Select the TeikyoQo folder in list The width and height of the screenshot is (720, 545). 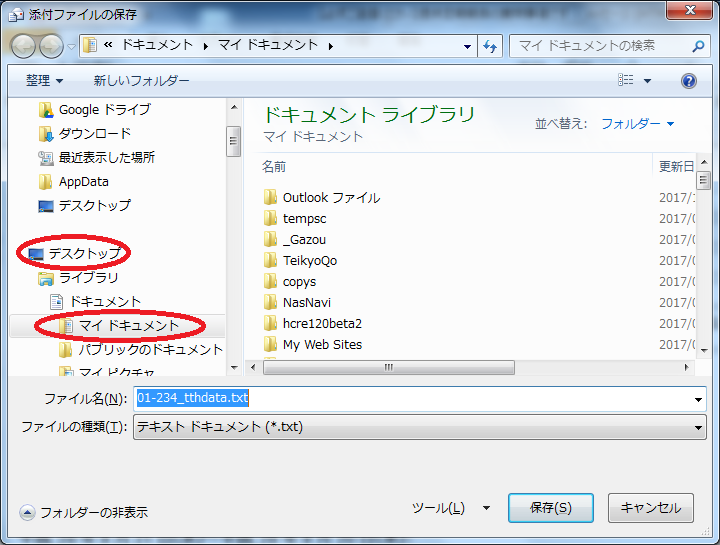[309, 261]
